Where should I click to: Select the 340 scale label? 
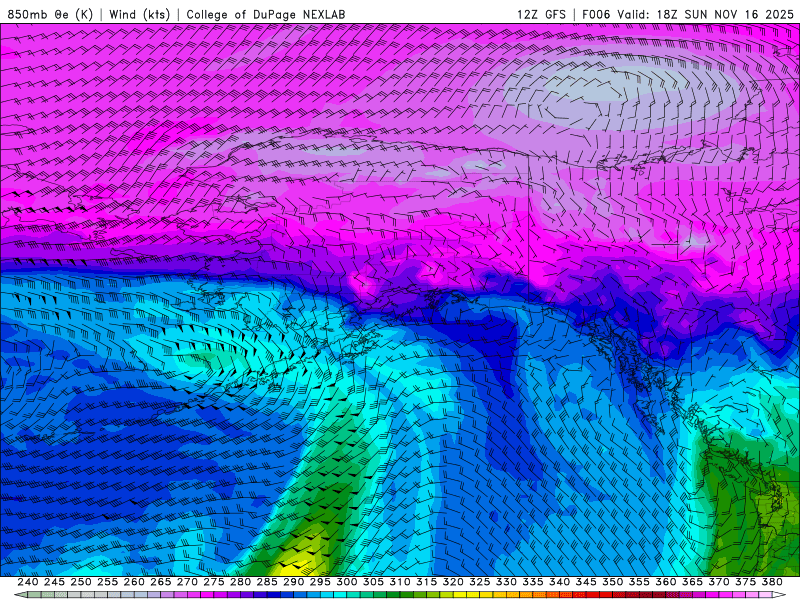pos(559,582)
